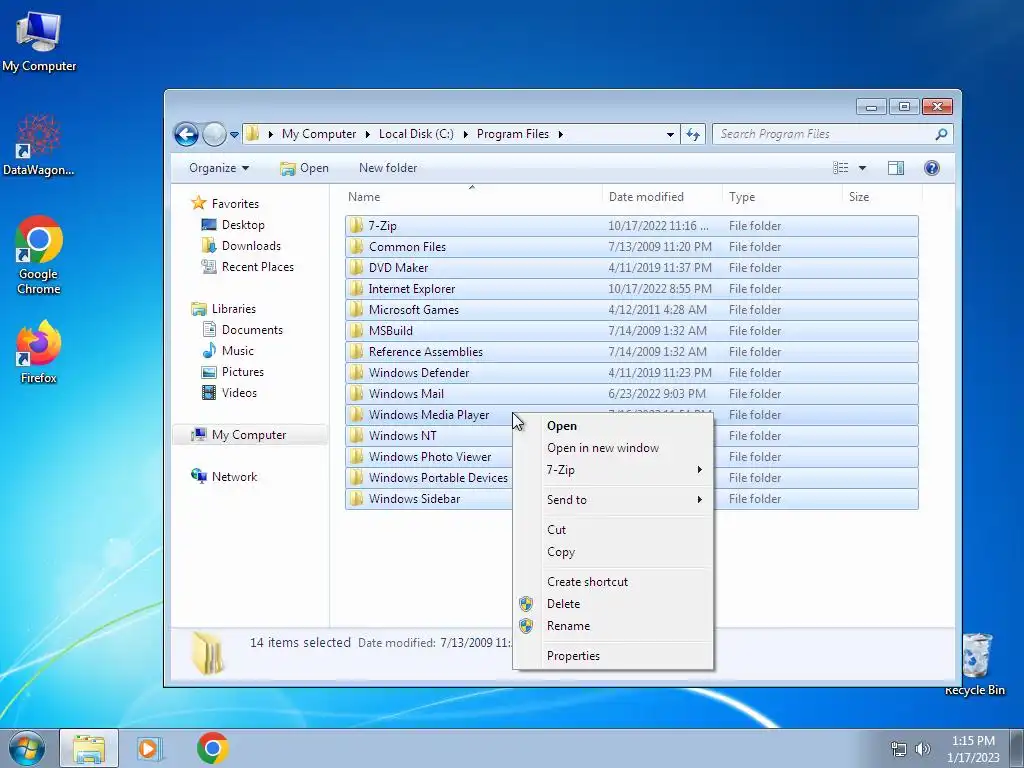Click the volume speaker tray icon
Screen dimensions: 1024x768
pos(923,749)
